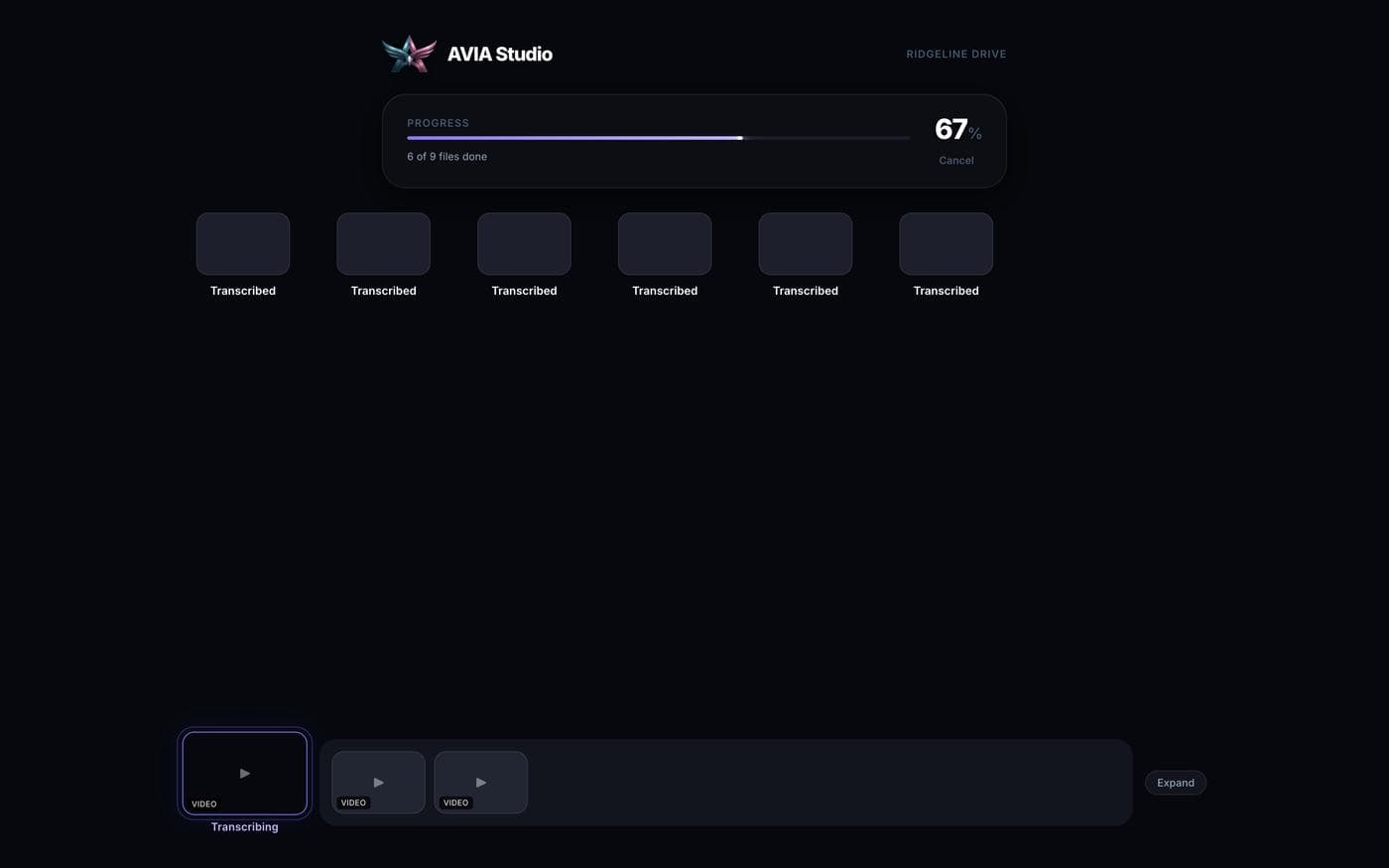Click the AVIA Studio star logo
The height and width of the screenshot is (868, 1389).
pos(409,54)
